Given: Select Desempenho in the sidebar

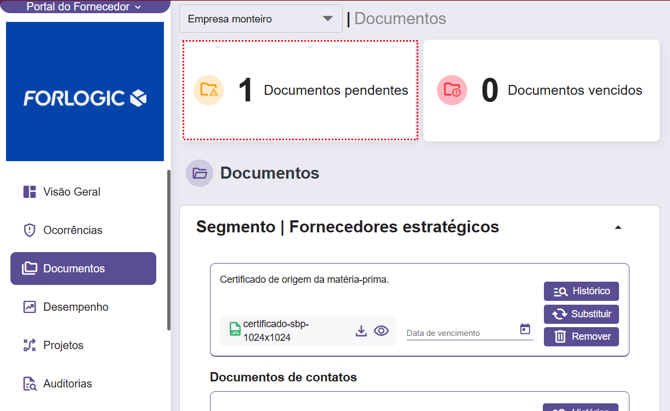Looking at the screenshot, I should [75, 307].
